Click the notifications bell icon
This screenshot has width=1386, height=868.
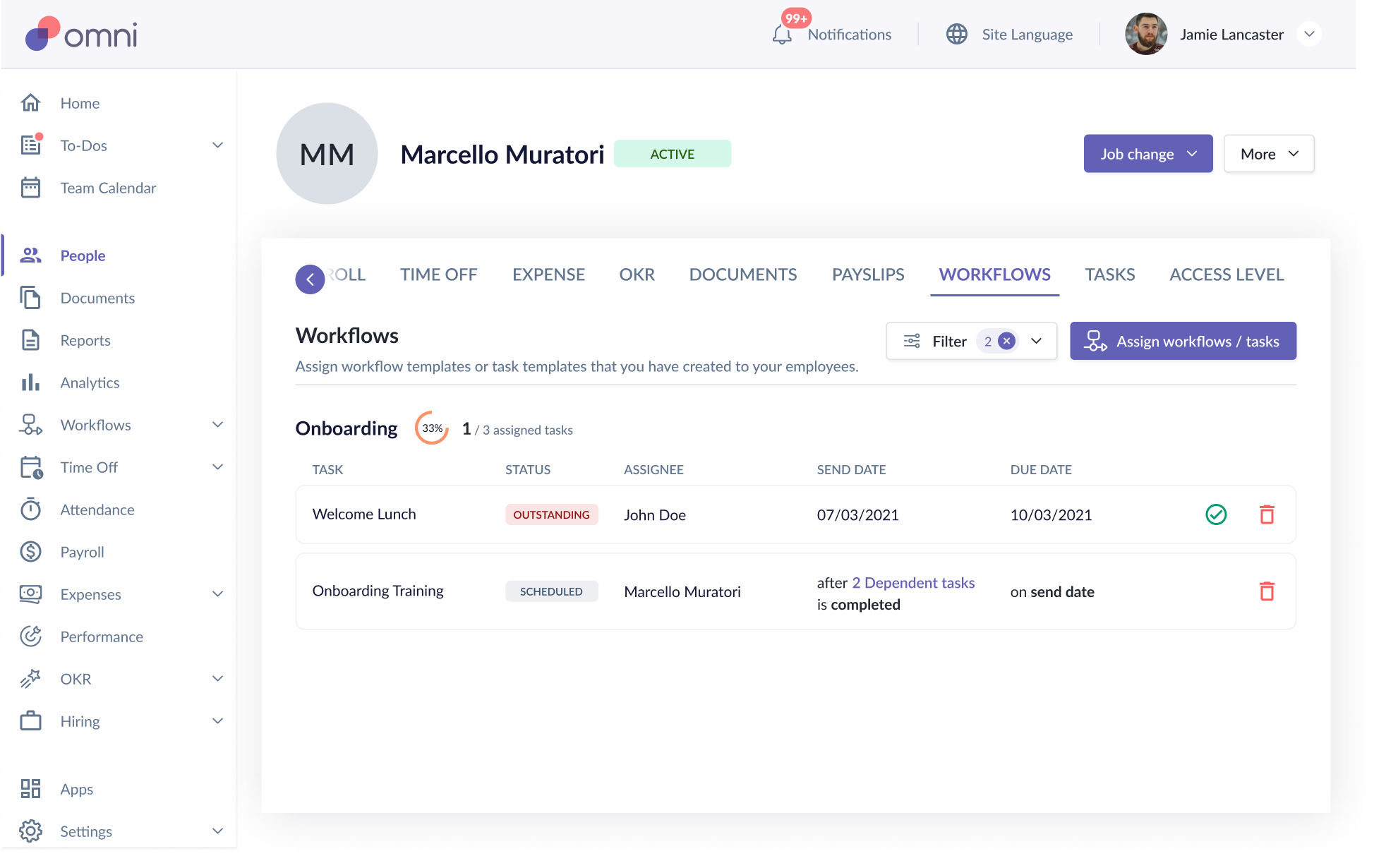(x=781, y=35)
